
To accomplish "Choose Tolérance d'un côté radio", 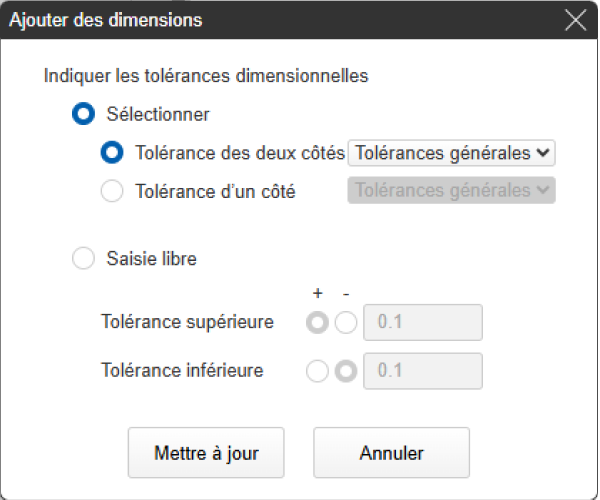I will click(x=113, y=191).
